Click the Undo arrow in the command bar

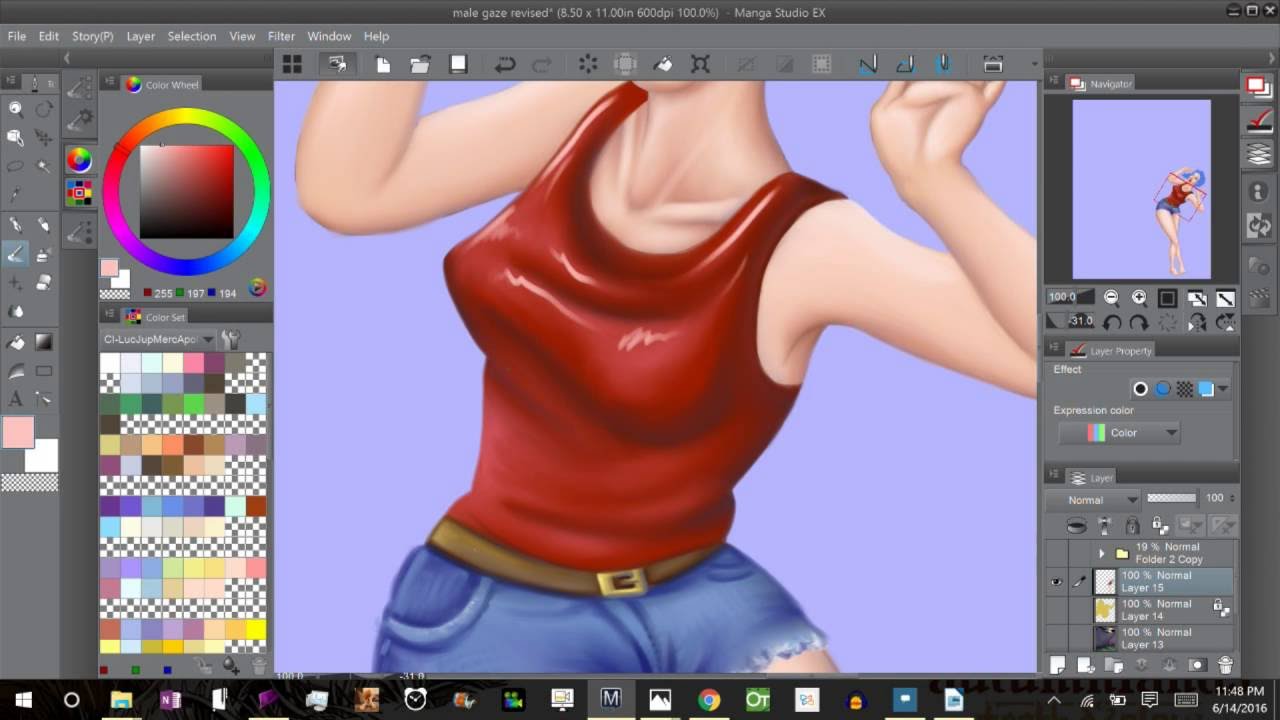click(505, 65)
